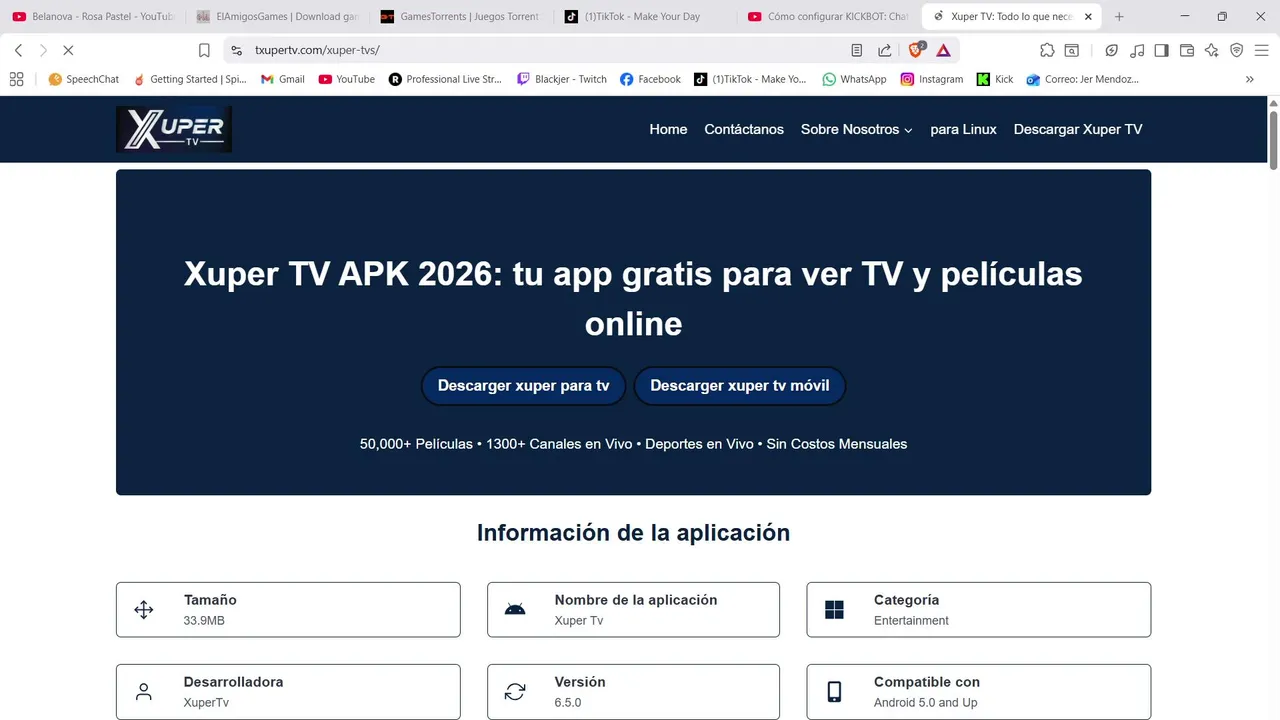Open the browser hamburger menu
This screenshot has height=720, width=1280.
(1262, 50)
